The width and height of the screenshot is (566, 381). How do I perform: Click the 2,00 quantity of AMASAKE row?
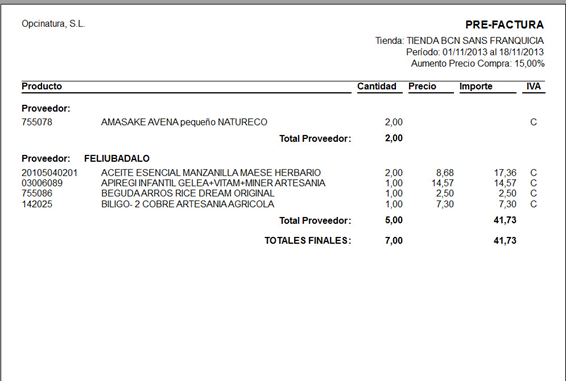tap(394, 122)
